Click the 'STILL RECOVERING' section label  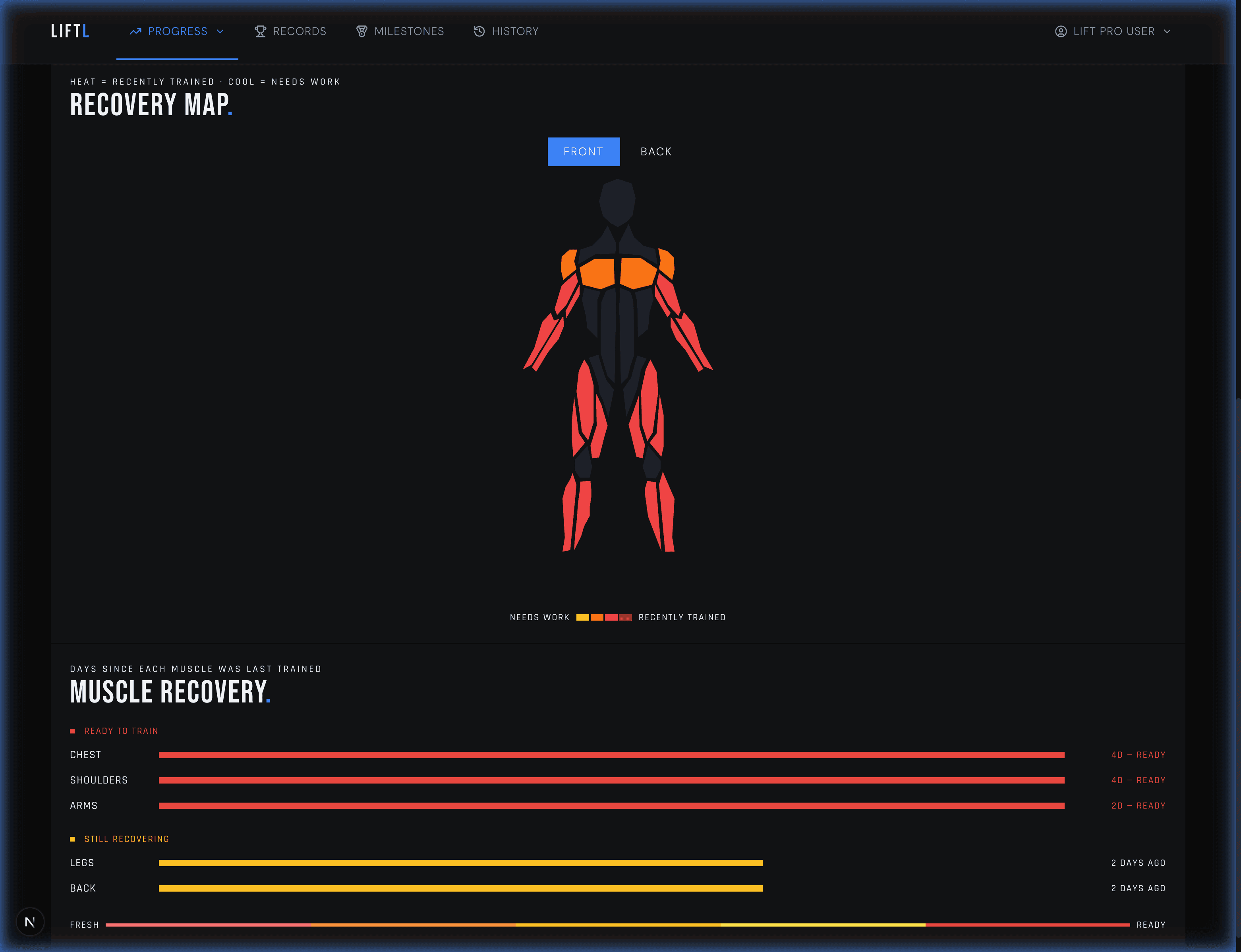(x=127, y=839)
